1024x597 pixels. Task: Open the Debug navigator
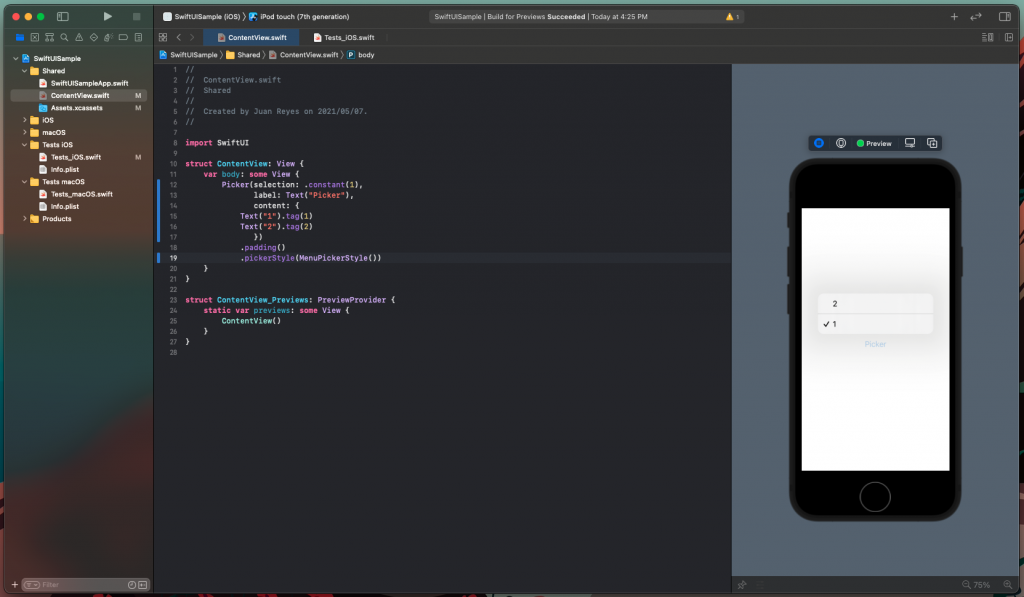pos(108,37)
